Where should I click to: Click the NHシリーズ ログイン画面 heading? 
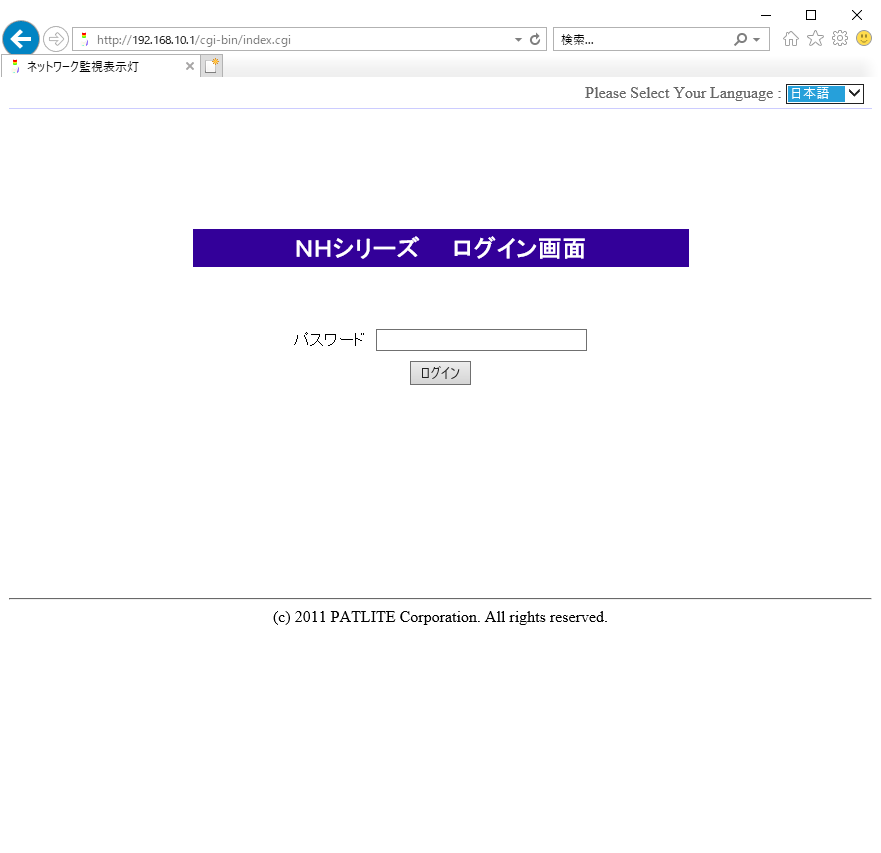440,248
